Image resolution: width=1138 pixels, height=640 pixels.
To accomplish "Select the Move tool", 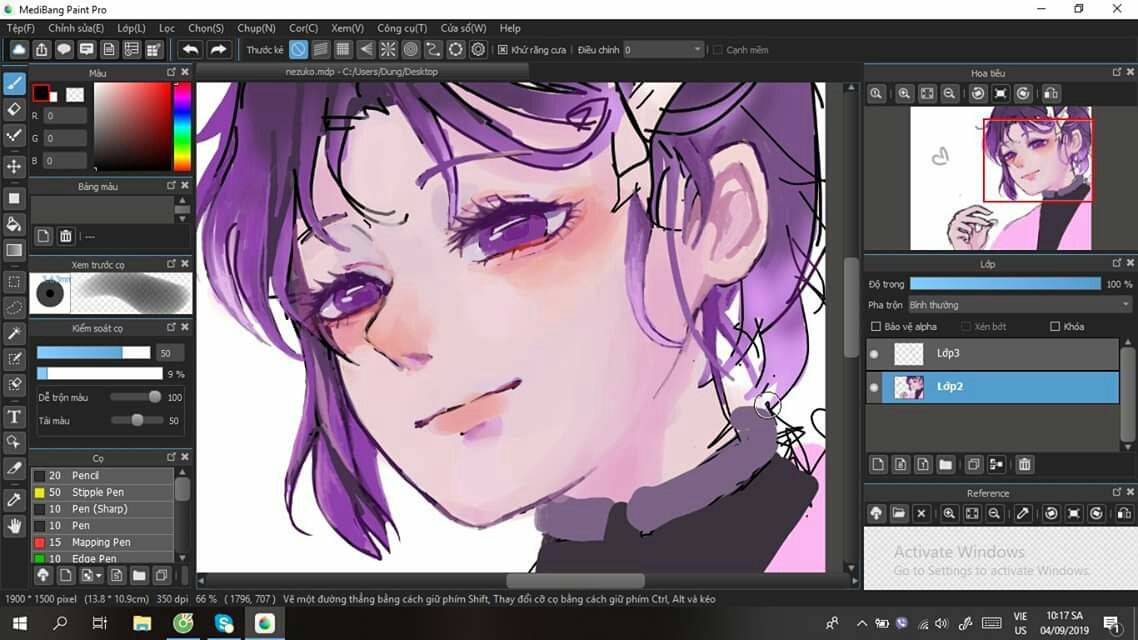I will click(x=15, y=166).
